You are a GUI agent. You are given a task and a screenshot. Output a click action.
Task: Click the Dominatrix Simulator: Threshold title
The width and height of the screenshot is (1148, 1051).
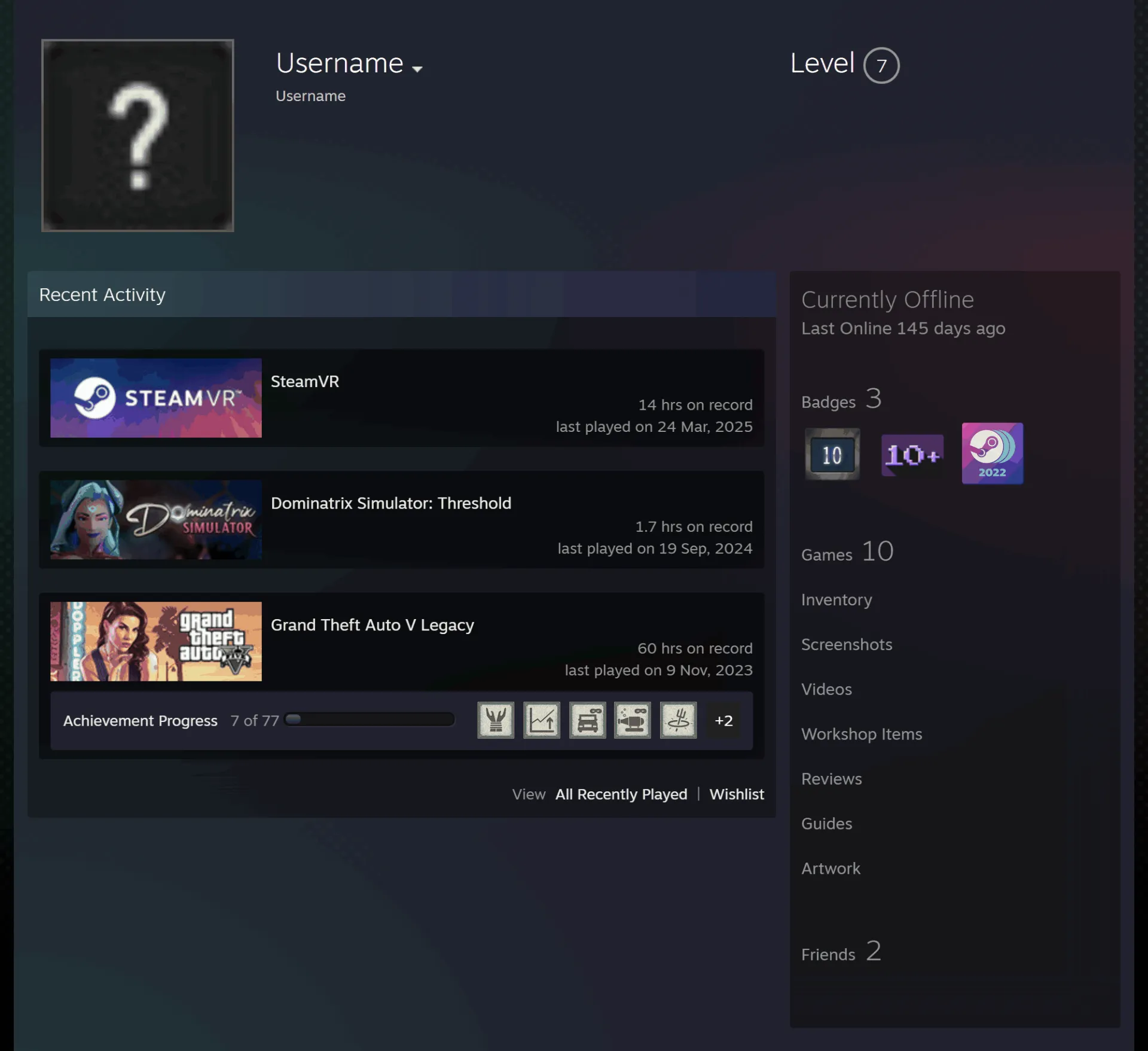[391, 503]
